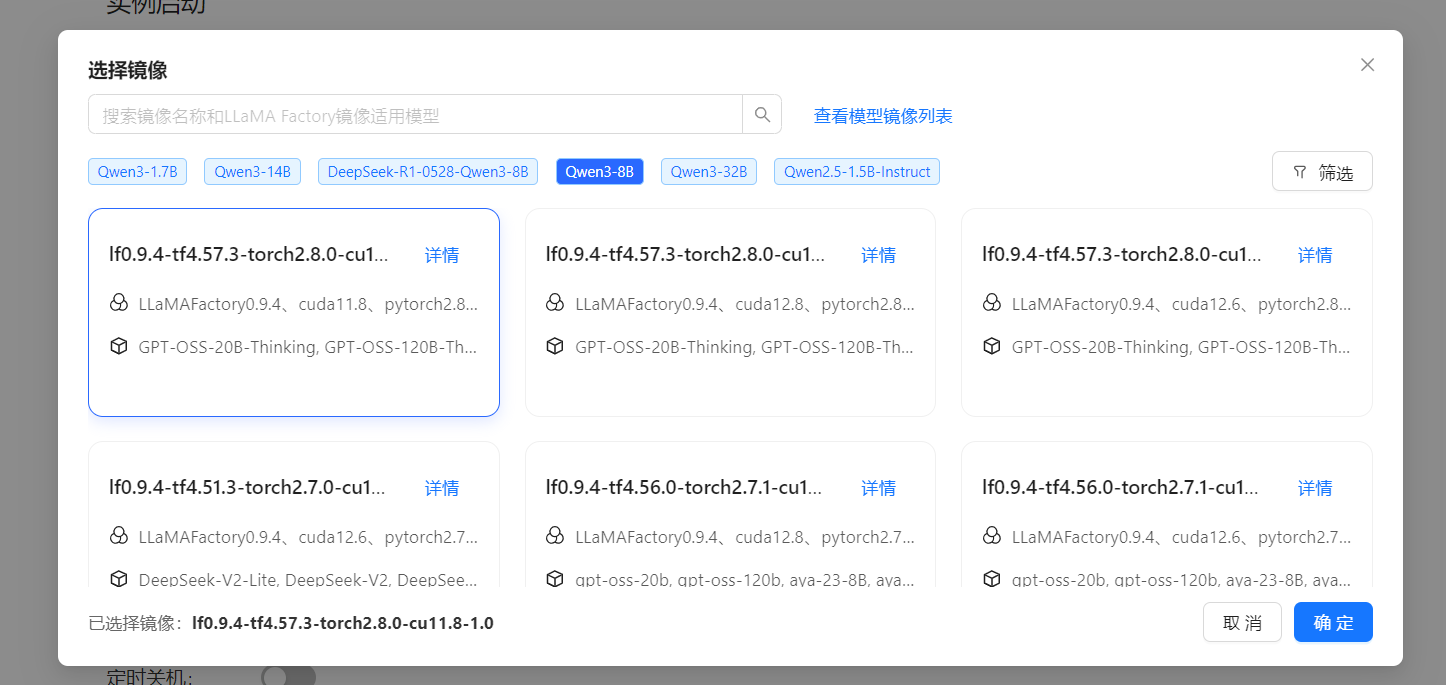Cancel with the 取消 button

(1242, 622)
